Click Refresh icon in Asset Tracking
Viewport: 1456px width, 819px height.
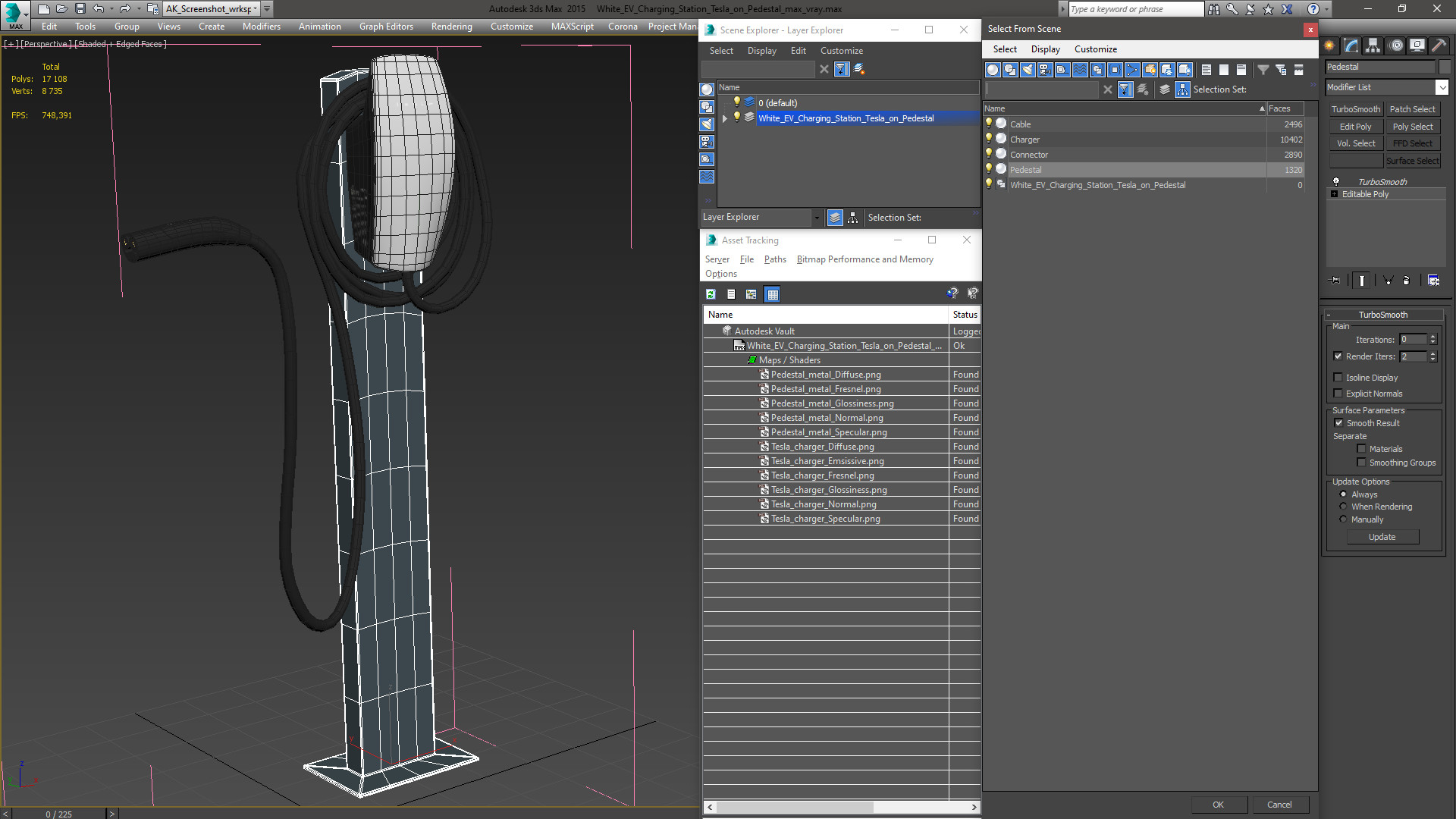click(x=711, y=294)
